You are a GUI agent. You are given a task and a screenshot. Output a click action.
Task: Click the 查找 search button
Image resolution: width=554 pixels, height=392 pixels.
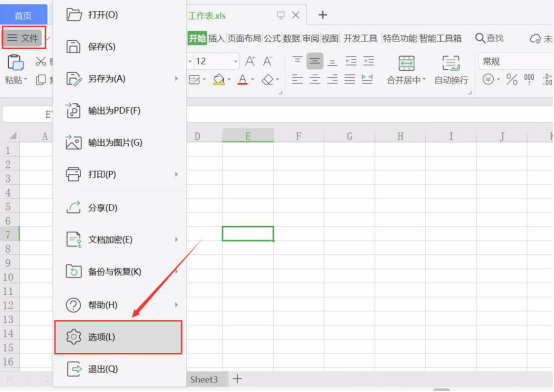pyautogui.click(x=489, y=38)
